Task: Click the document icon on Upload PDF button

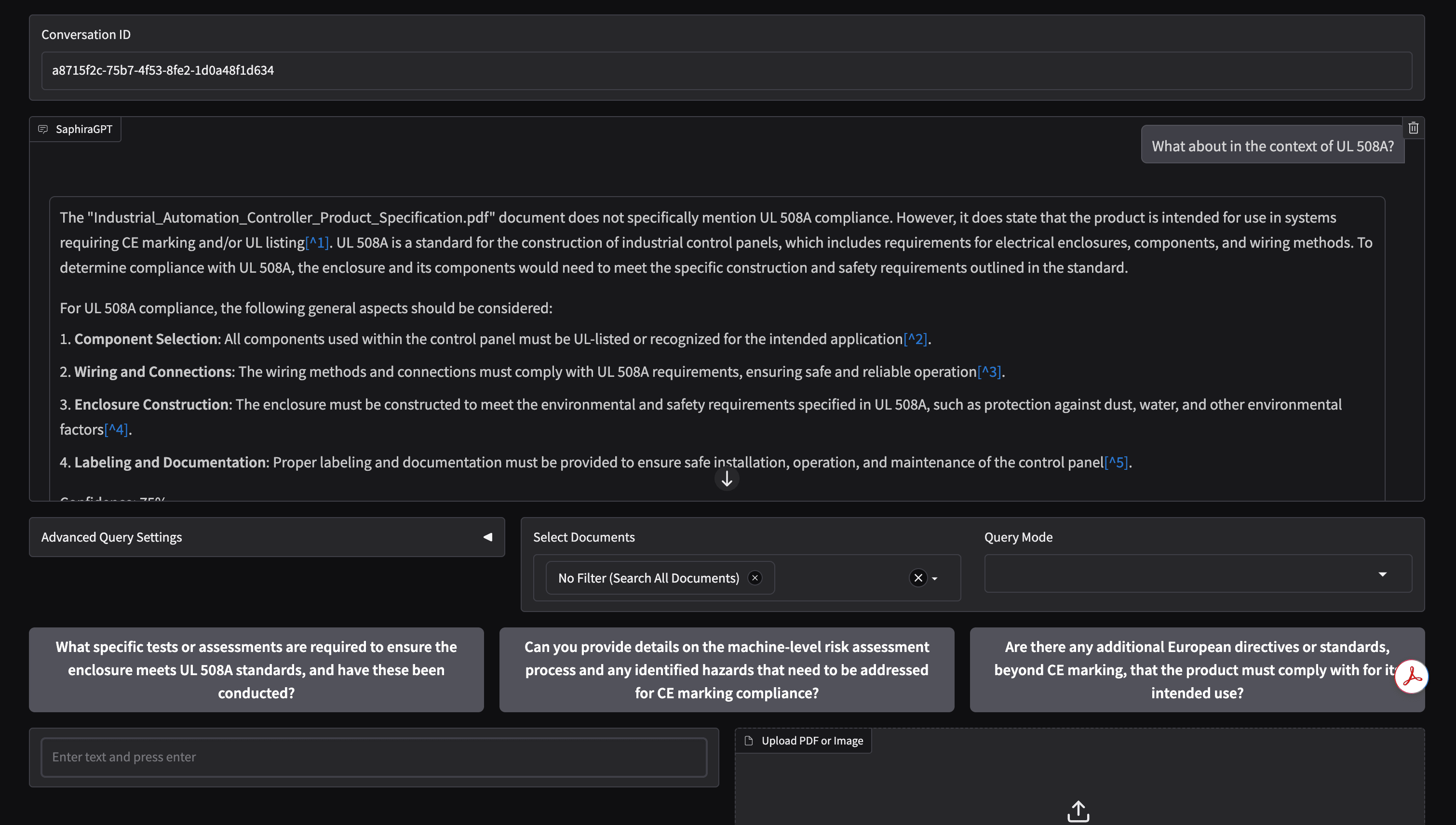Action: [x=749, y=740]
